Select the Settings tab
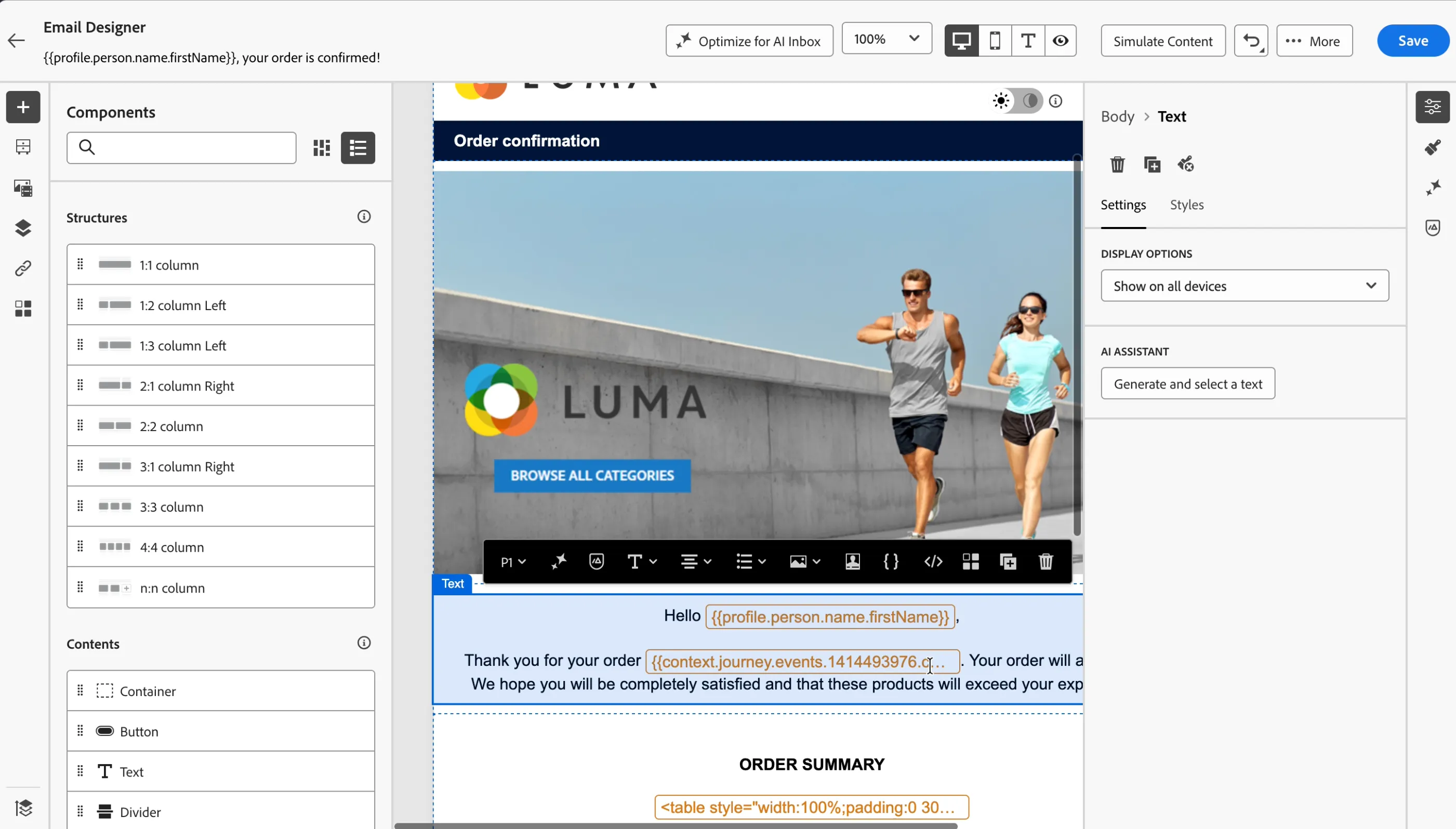The width and height of the screenshot is (1456, 829). [x=1123, y=205]
